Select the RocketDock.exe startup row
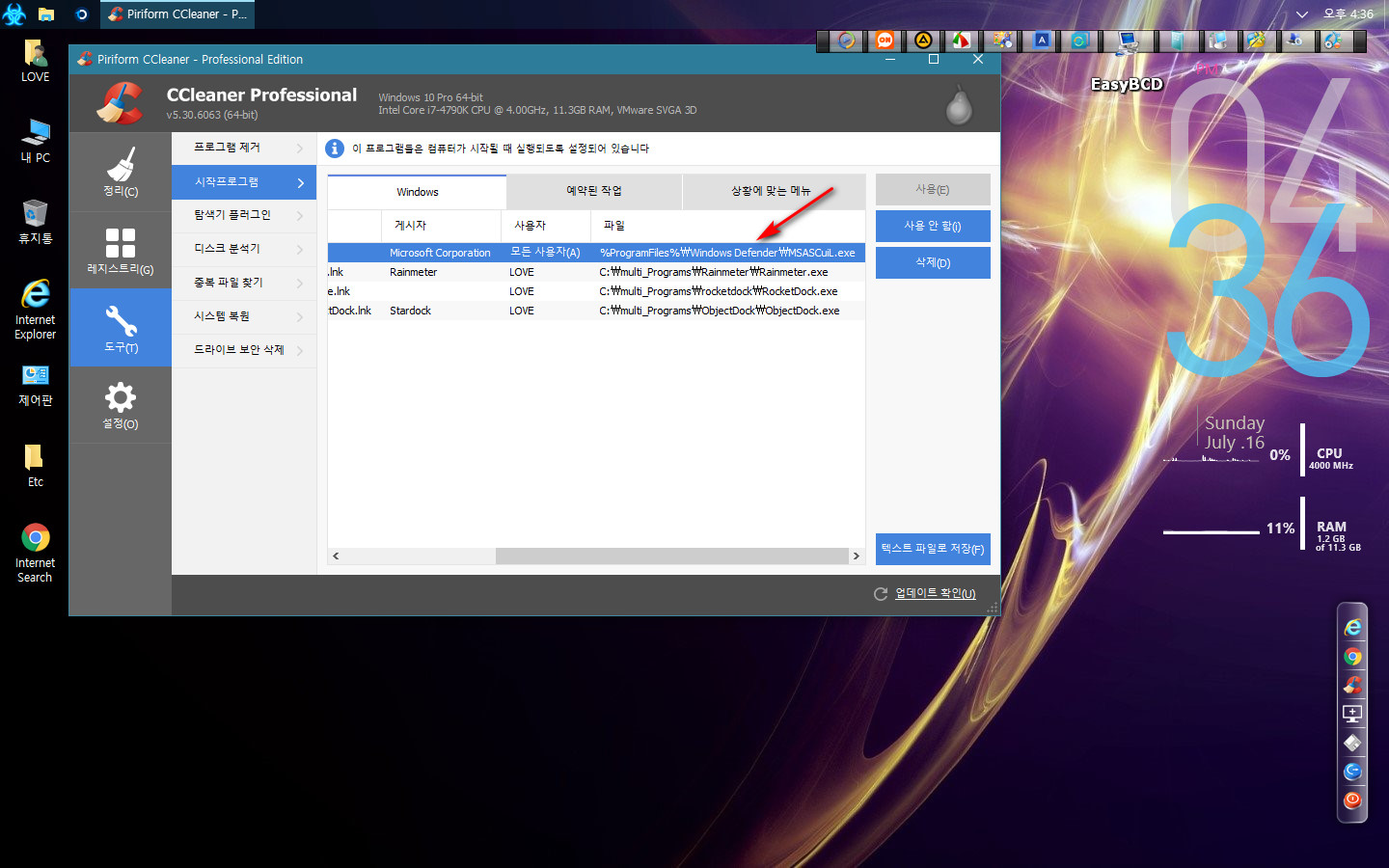Viewport: 1389px width, 868px height. click(596, 291)
